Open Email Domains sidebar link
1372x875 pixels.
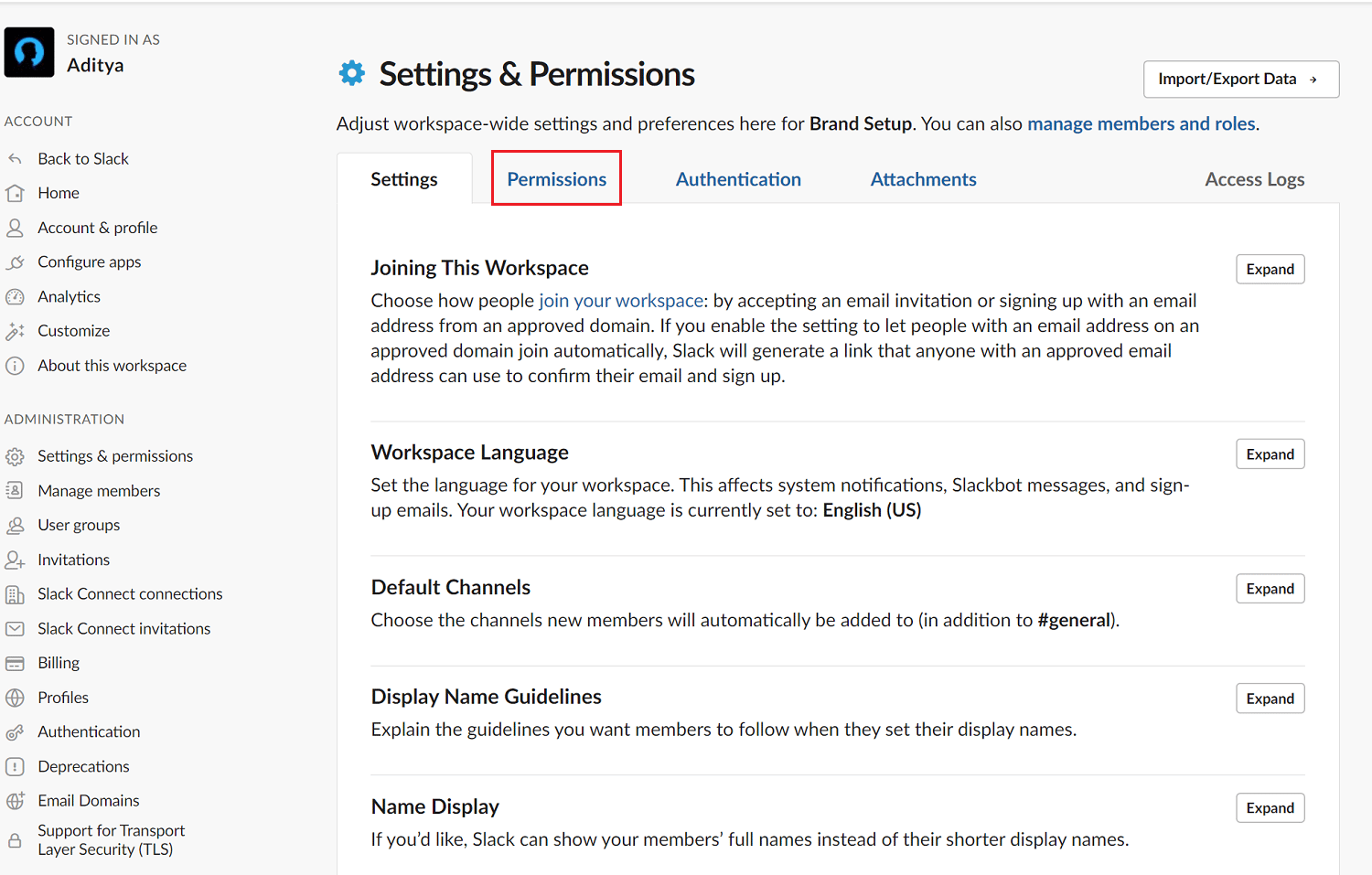coord(89,801)
